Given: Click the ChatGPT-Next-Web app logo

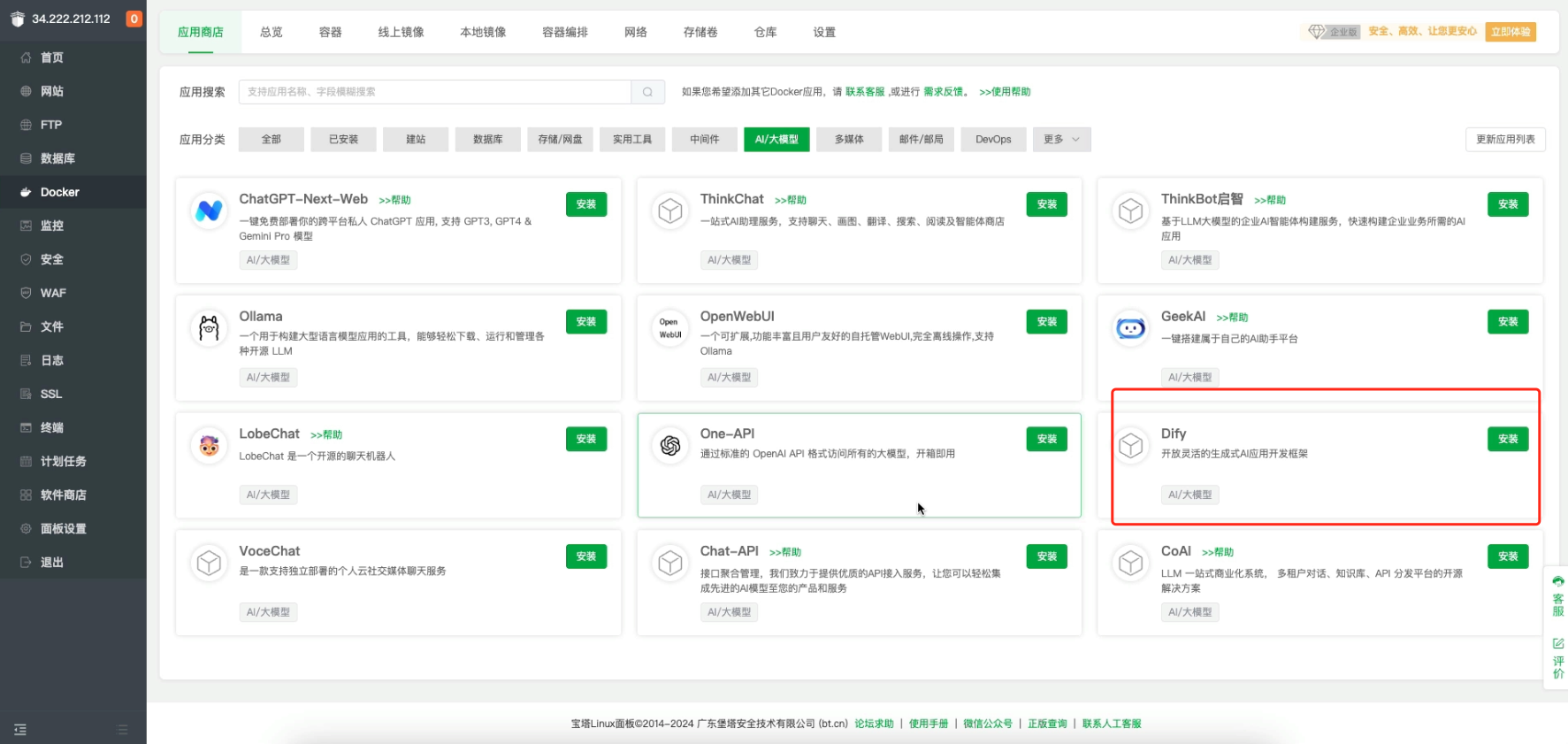Looking at the screenshot, I should (x=209, y=211).
